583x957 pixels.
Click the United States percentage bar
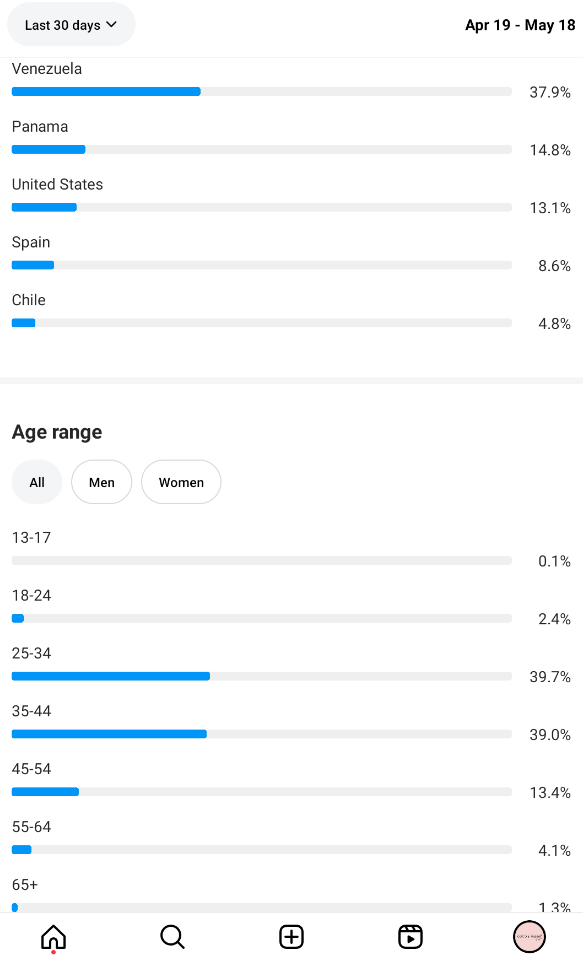261,208
